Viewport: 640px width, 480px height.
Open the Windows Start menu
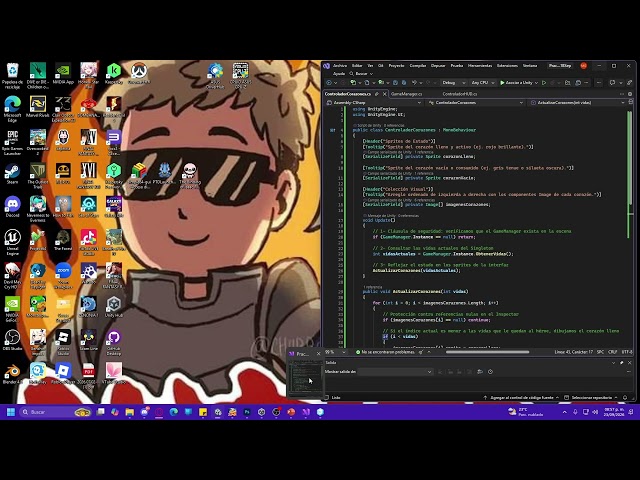[x=11, y=412]
